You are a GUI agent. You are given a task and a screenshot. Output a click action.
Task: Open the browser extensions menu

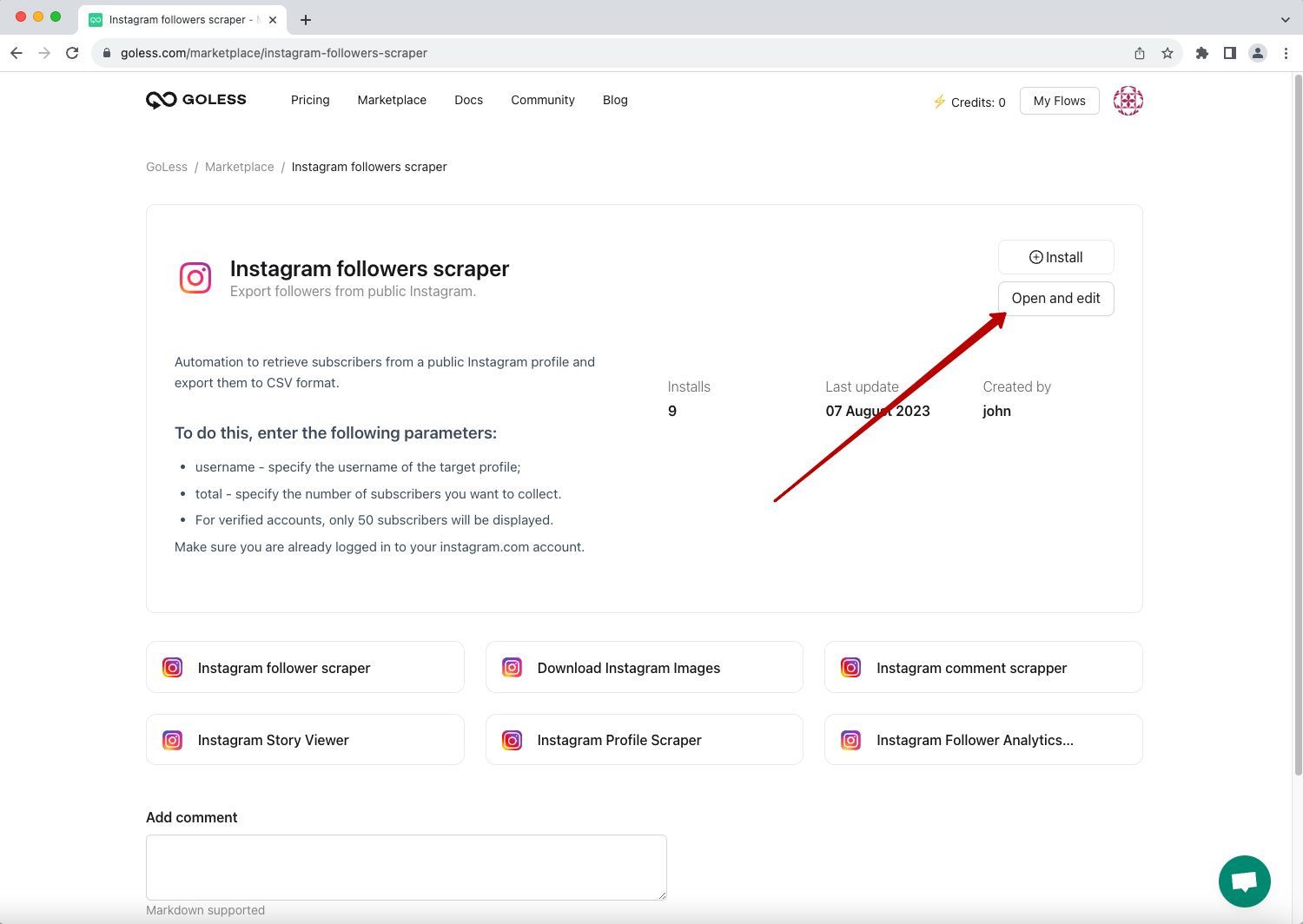(x=1202, y=53)
